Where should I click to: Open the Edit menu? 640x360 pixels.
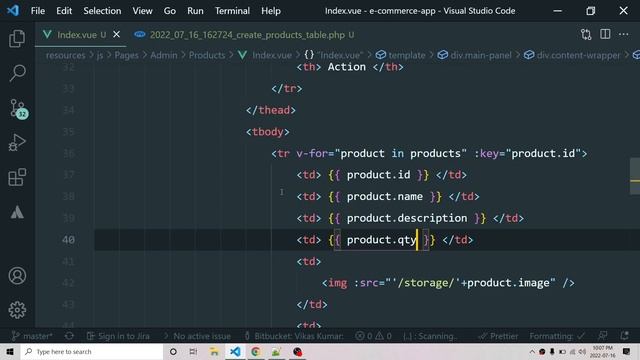coord(64,11)
